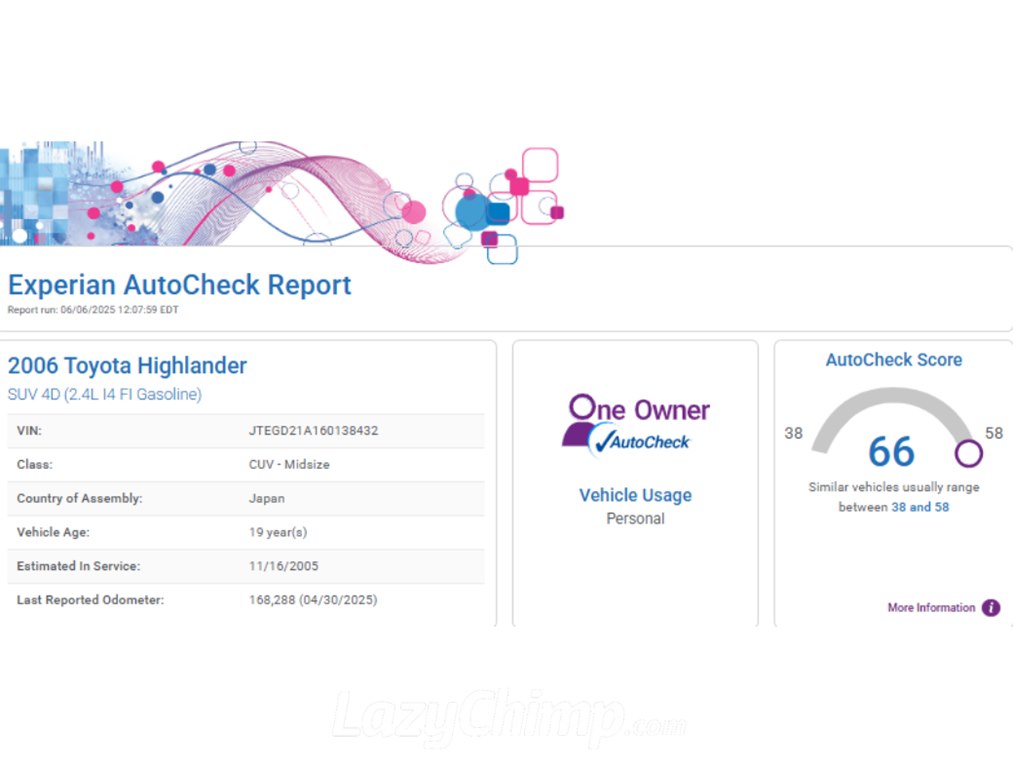Select the Experian AutoCheck Report title

coord(180,285)
